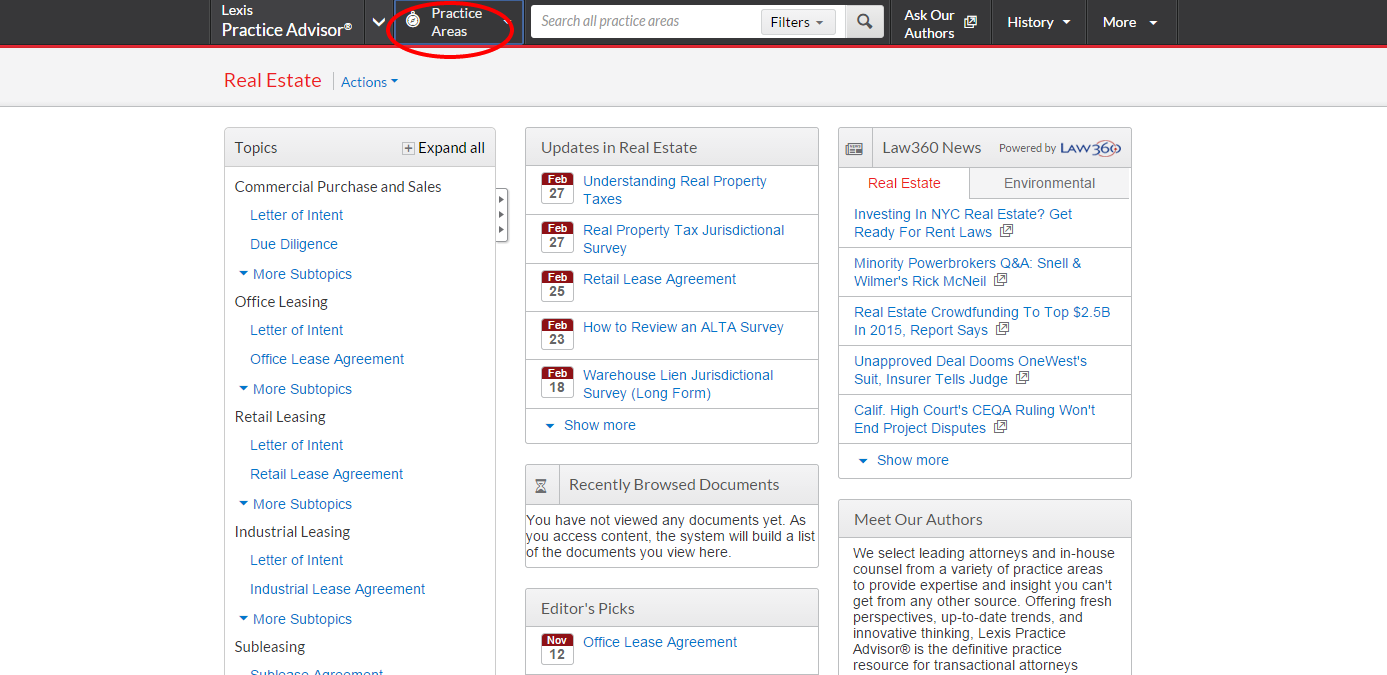Click the plus icon for Expand all

click(x=408, y=148)
